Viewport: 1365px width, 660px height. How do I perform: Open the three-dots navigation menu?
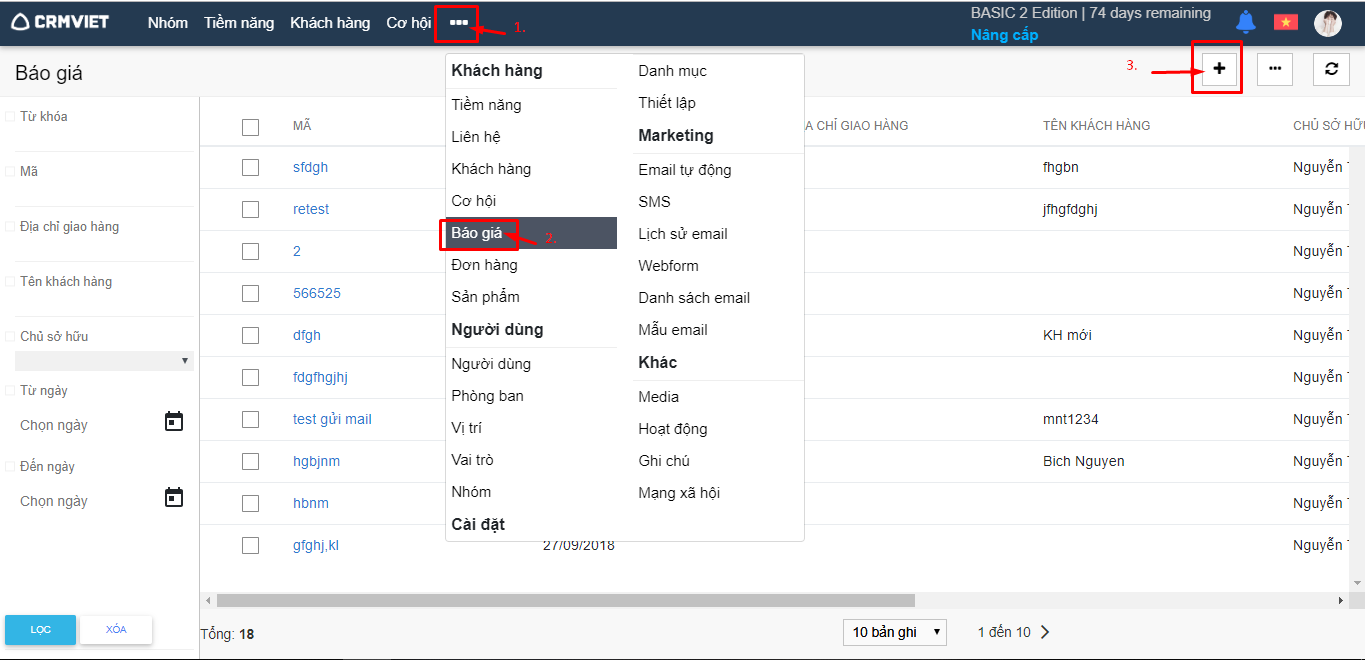tap(458, 22)
